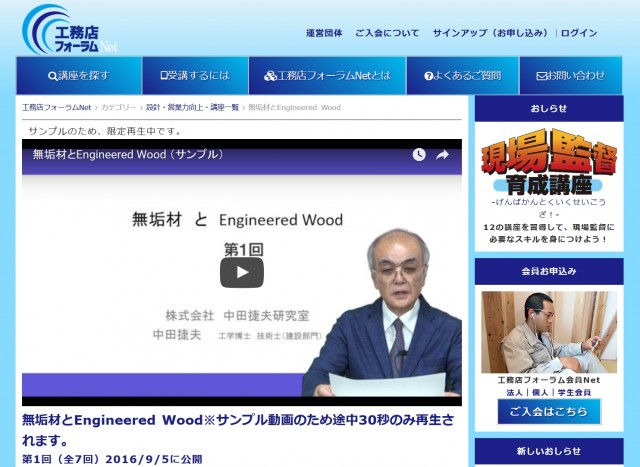The image size is (640, 467).
Task: Click the device icon beside 受講するには
Action: coord(164,76)
